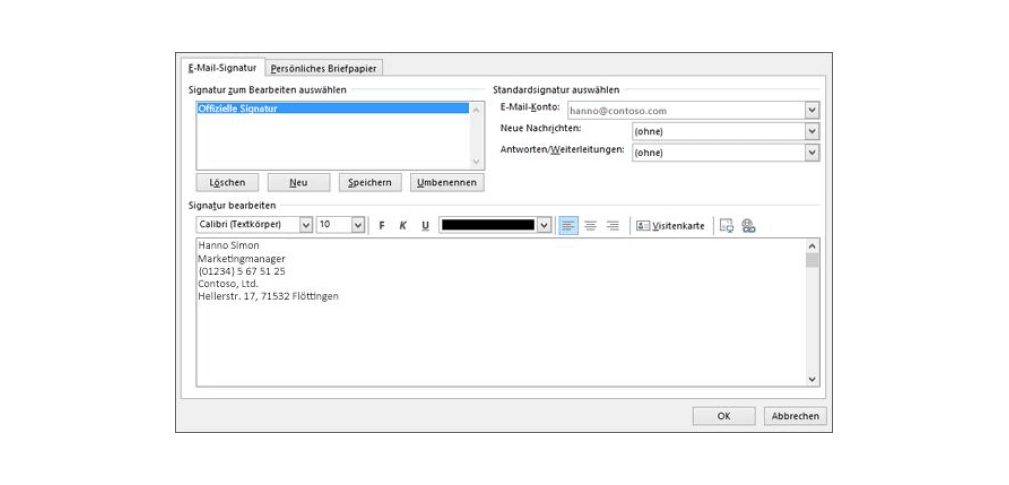Click signature list scrollbar up arrow
This screenshot has width=1009, height=485.
(476, 110)
